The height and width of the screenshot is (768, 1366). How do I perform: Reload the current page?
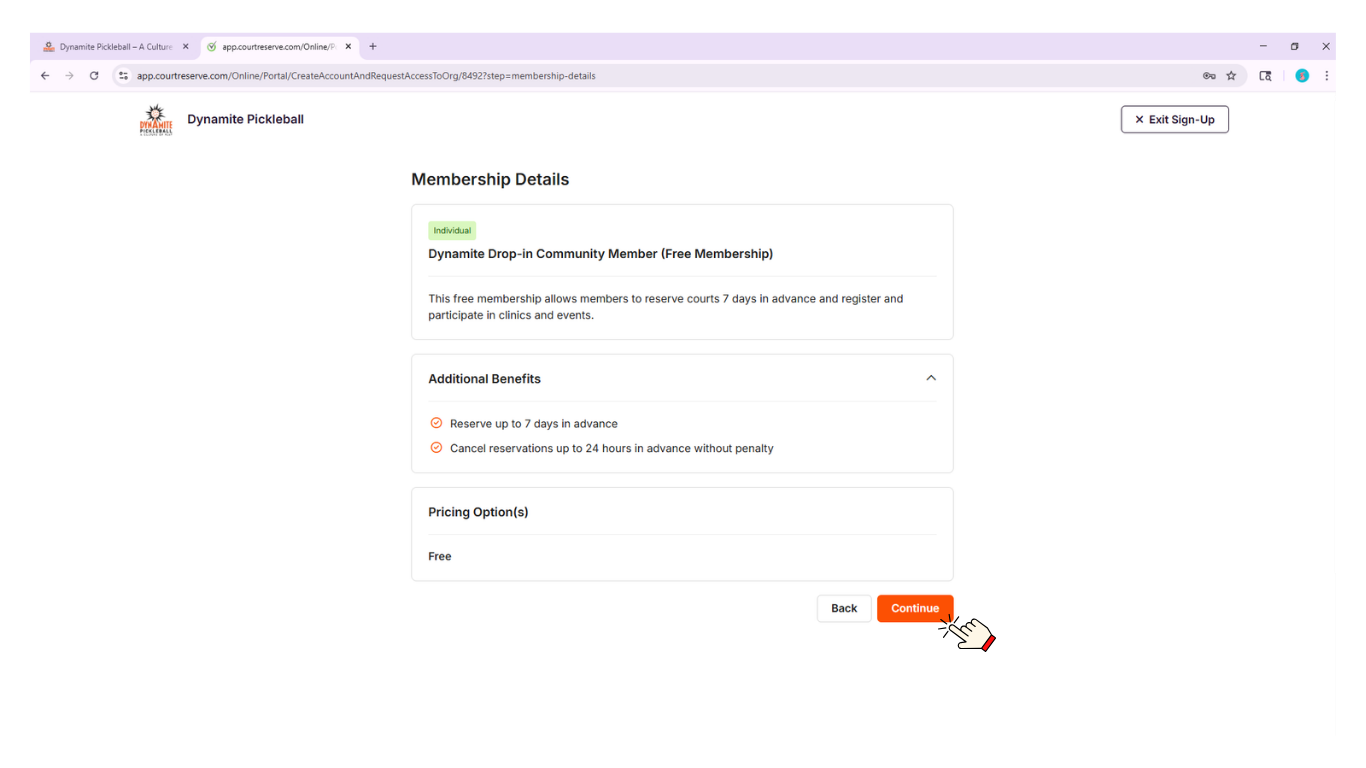pos(94,76)
